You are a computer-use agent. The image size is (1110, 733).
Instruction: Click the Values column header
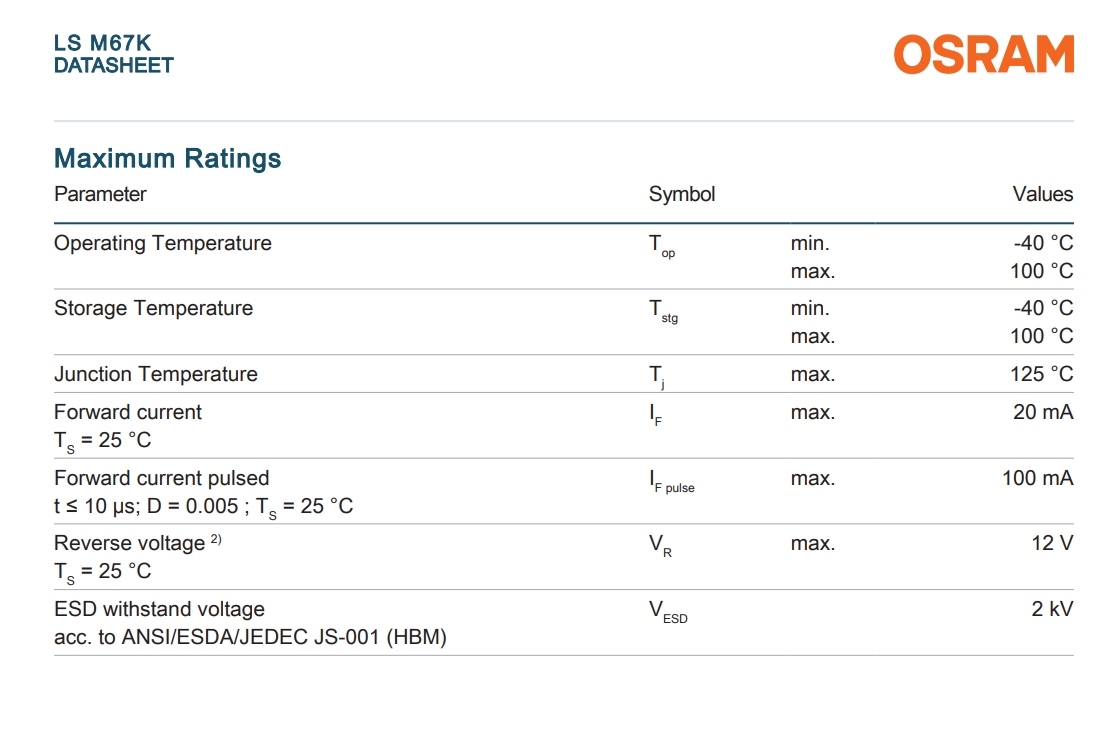click(1043, 194)
